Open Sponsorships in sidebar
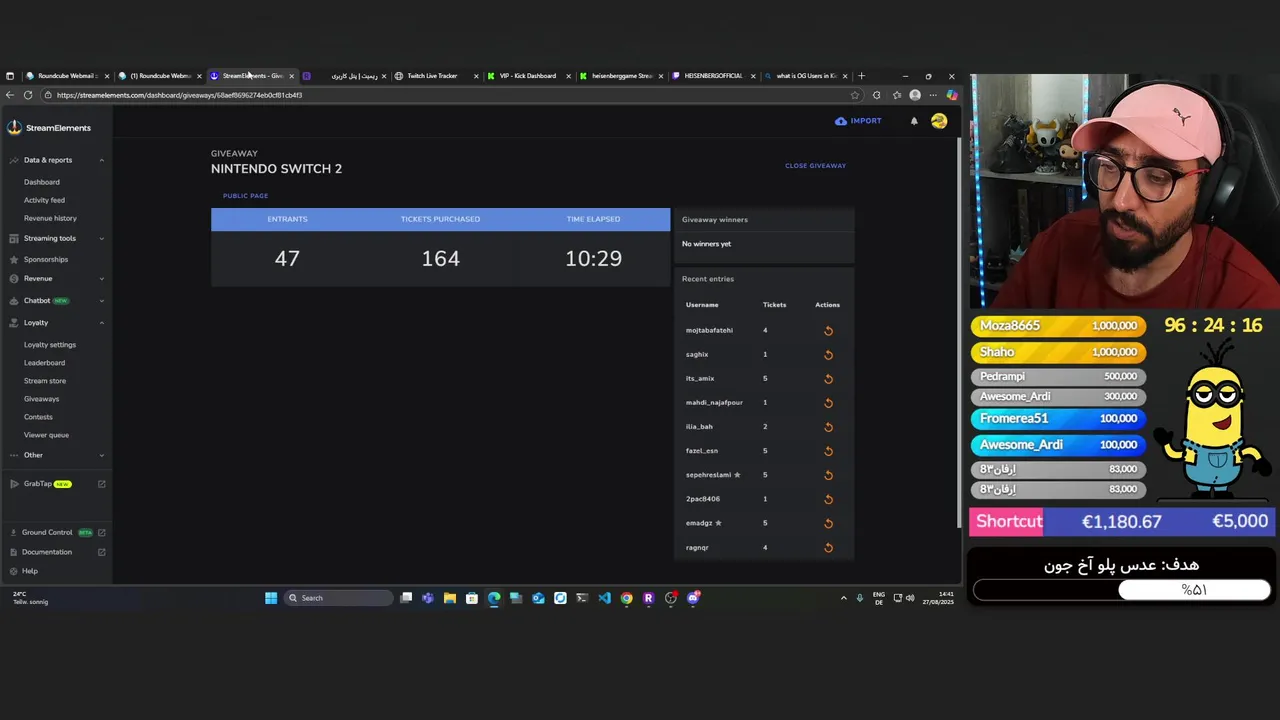 [46, 260]
